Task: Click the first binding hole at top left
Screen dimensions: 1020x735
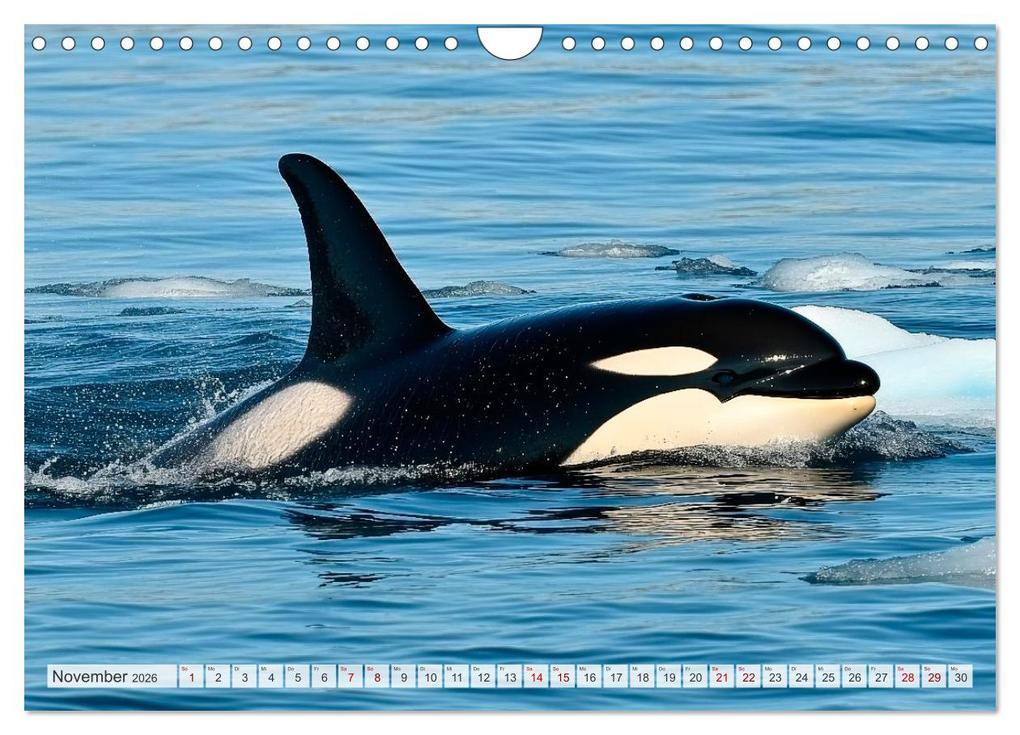Action: (39, 43)
